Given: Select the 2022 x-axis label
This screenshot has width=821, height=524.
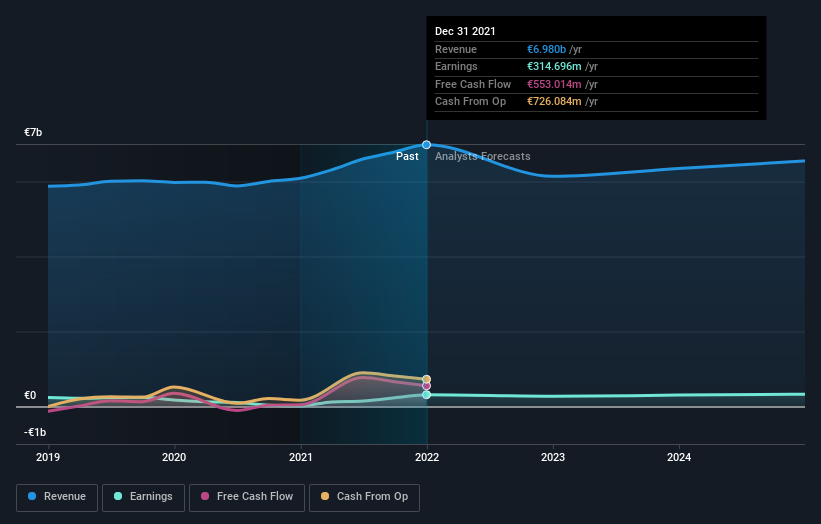Looking at the screenshot, I should [427, 458].
